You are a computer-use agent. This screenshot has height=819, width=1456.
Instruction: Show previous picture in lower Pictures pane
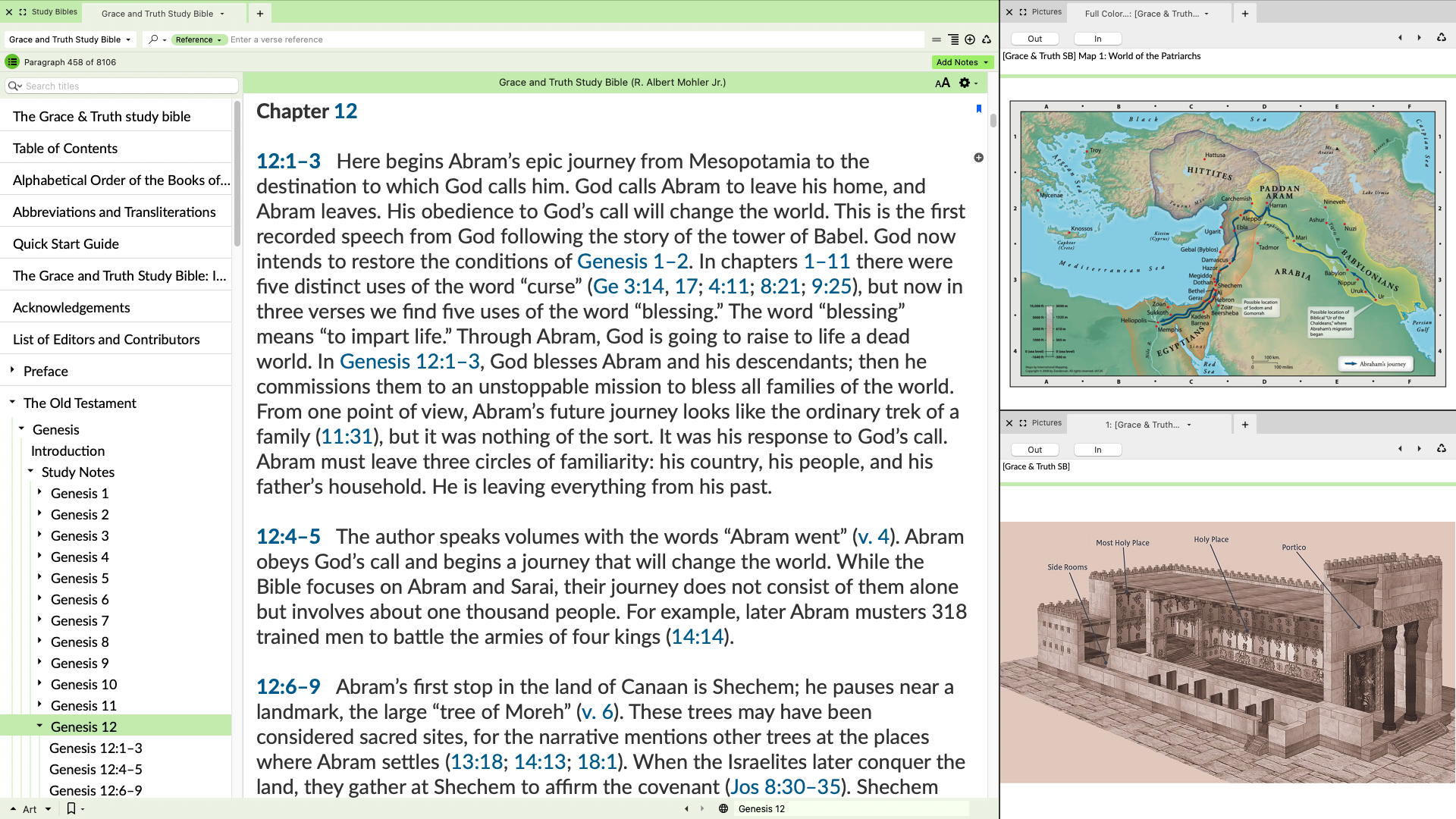tap(1400, 449)
